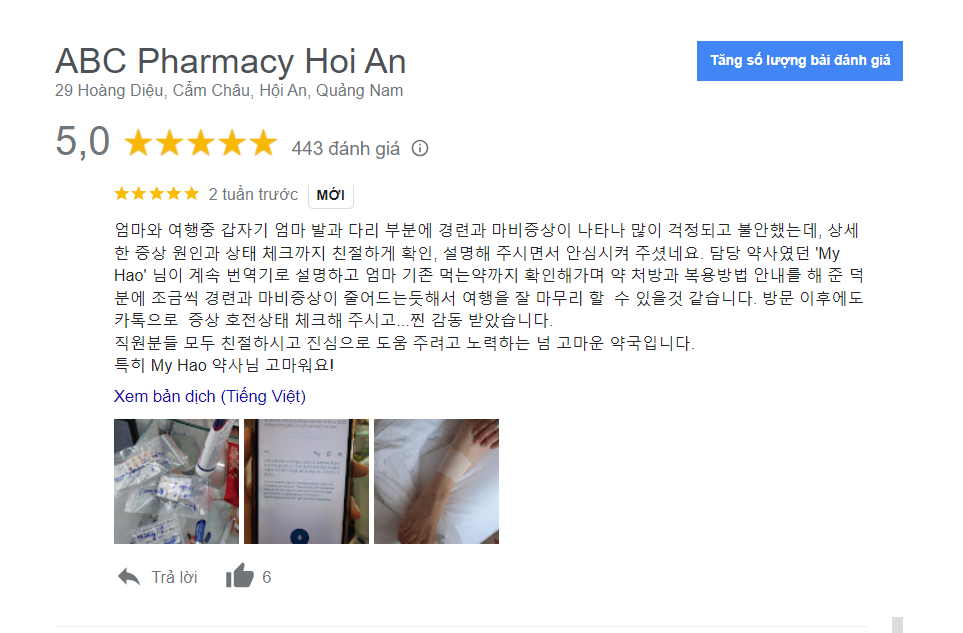Click the 5,0 rating score
Screen dimensions: 963x633
[82, 141]
